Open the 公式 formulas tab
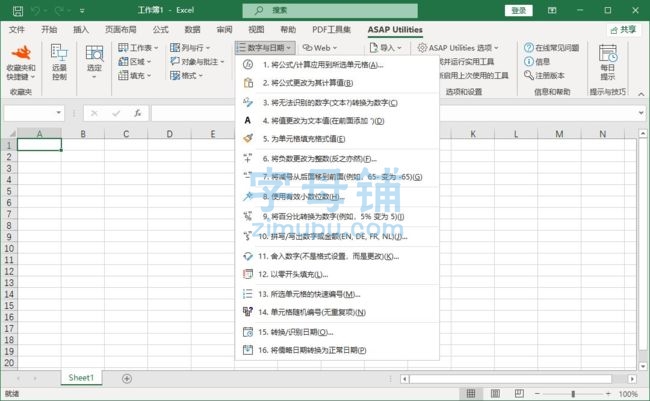Image resolution: width=650 pixels, height=401 pixels. [x=160, y=30]
